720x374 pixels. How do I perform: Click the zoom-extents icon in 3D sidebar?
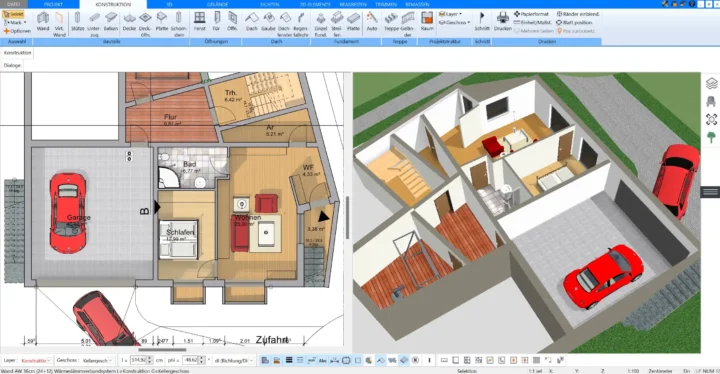[x=711, y=119]
